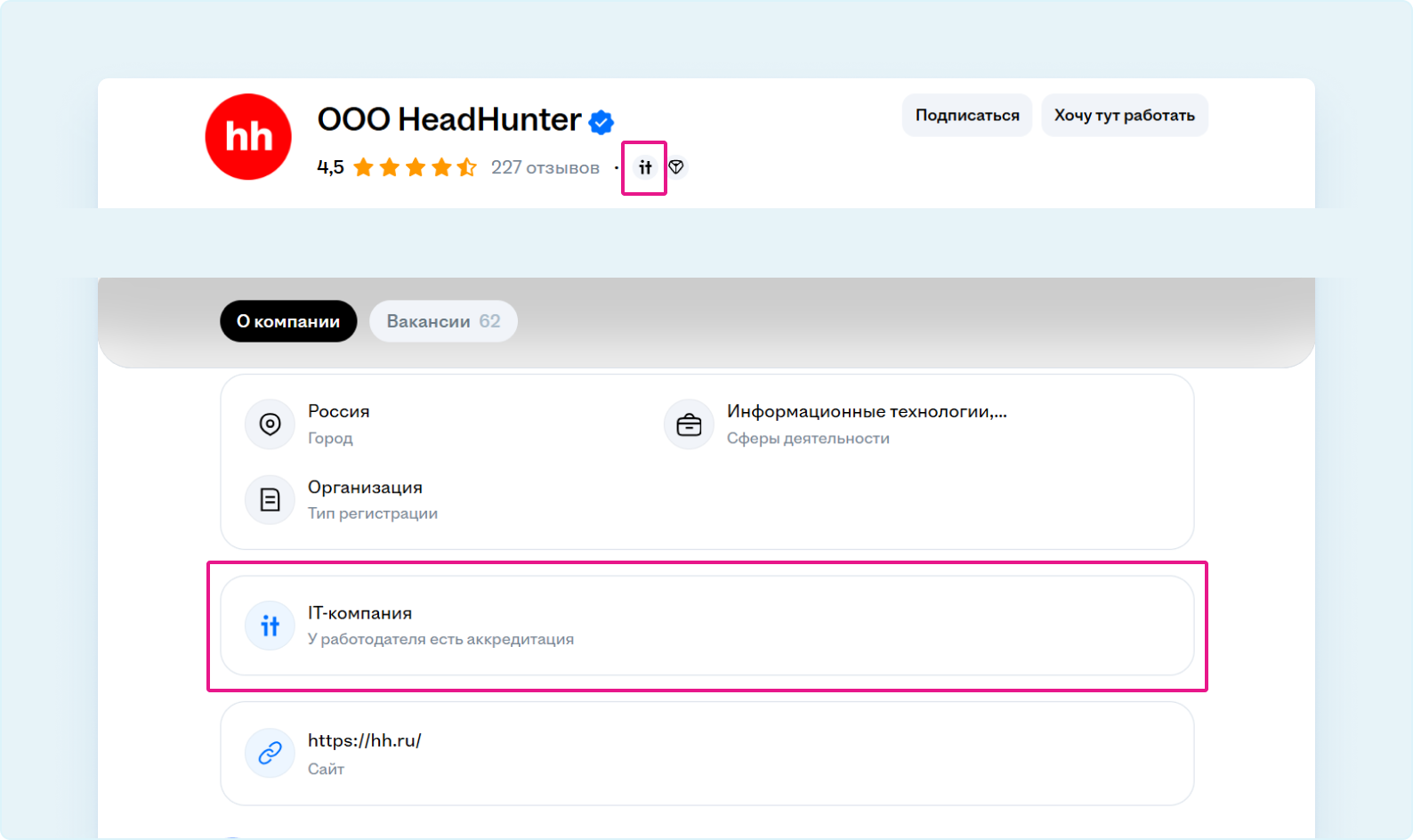Click the IT accreditation icon beside reviews
This screenshot has width=1413, height=840.
(x=645, y=167)
